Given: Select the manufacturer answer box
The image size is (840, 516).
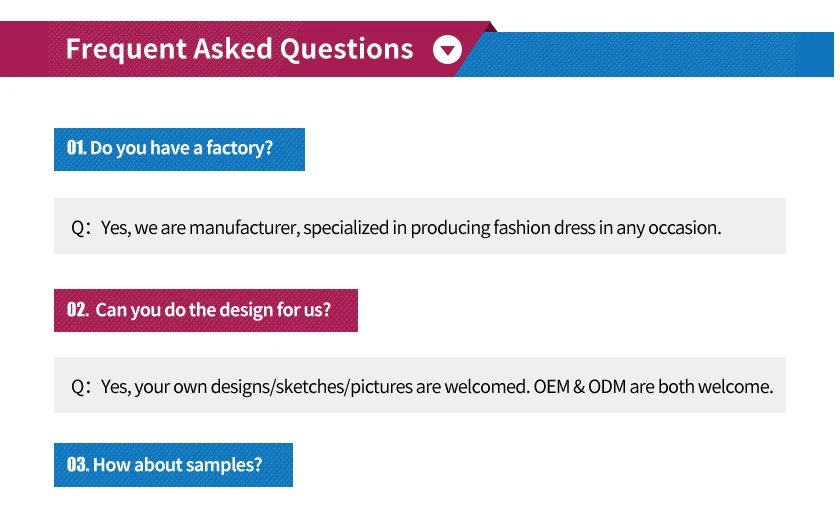Looking at the screenshot, I should click(420, 226).
